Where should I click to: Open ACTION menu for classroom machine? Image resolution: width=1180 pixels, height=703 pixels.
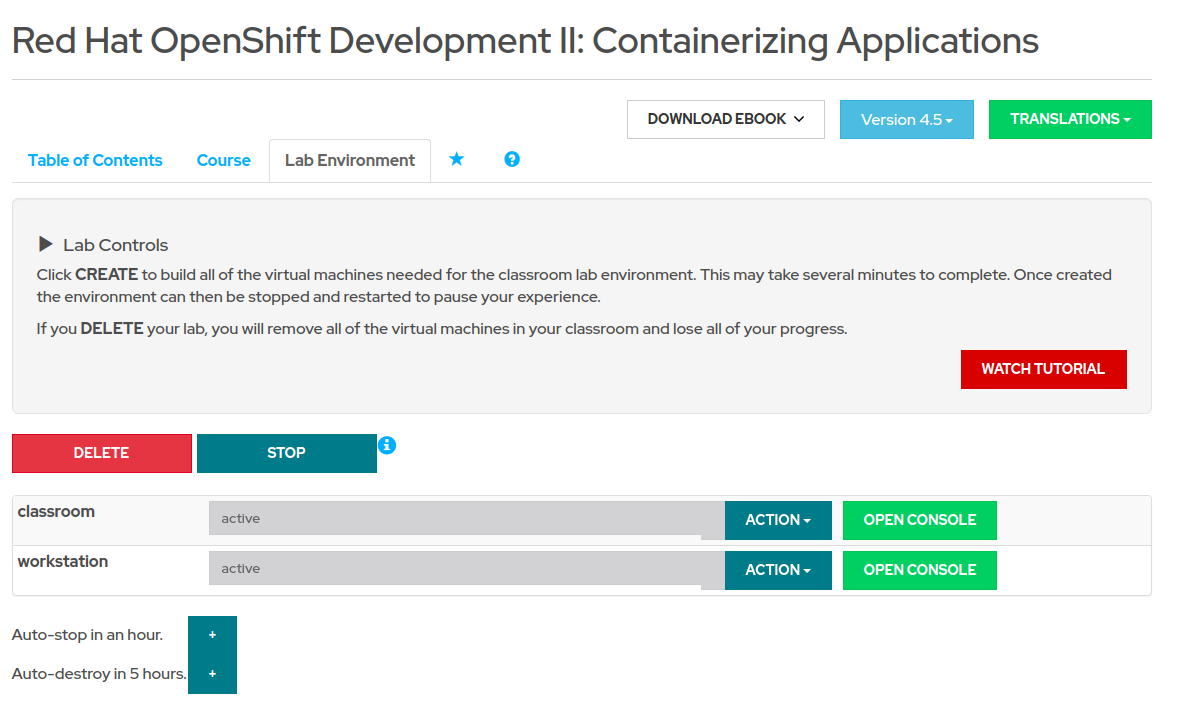(777, 520)
